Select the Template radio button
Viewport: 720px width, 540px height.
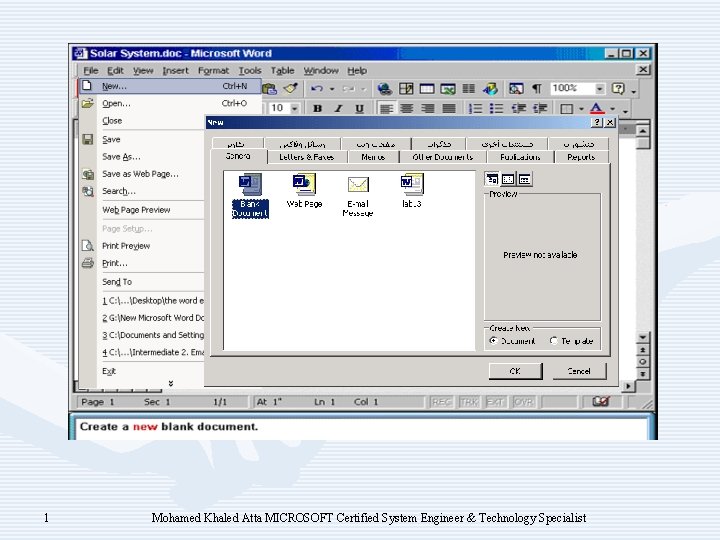click(554, 341)
